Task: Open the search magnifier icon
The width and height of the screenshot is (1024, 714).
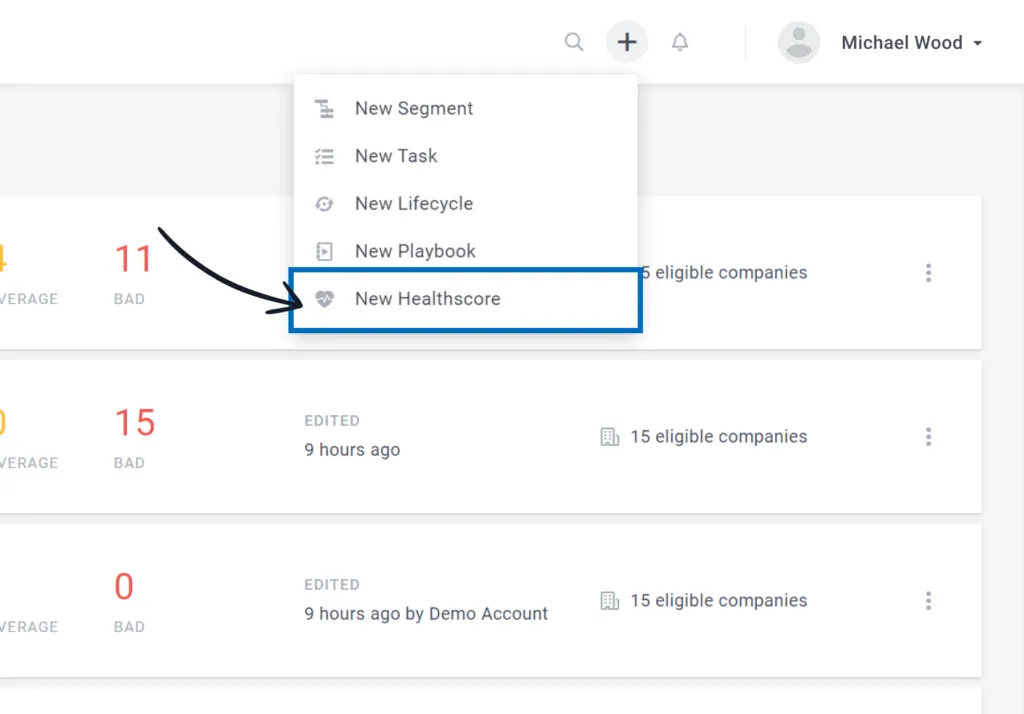Action: tap(574, 42)
